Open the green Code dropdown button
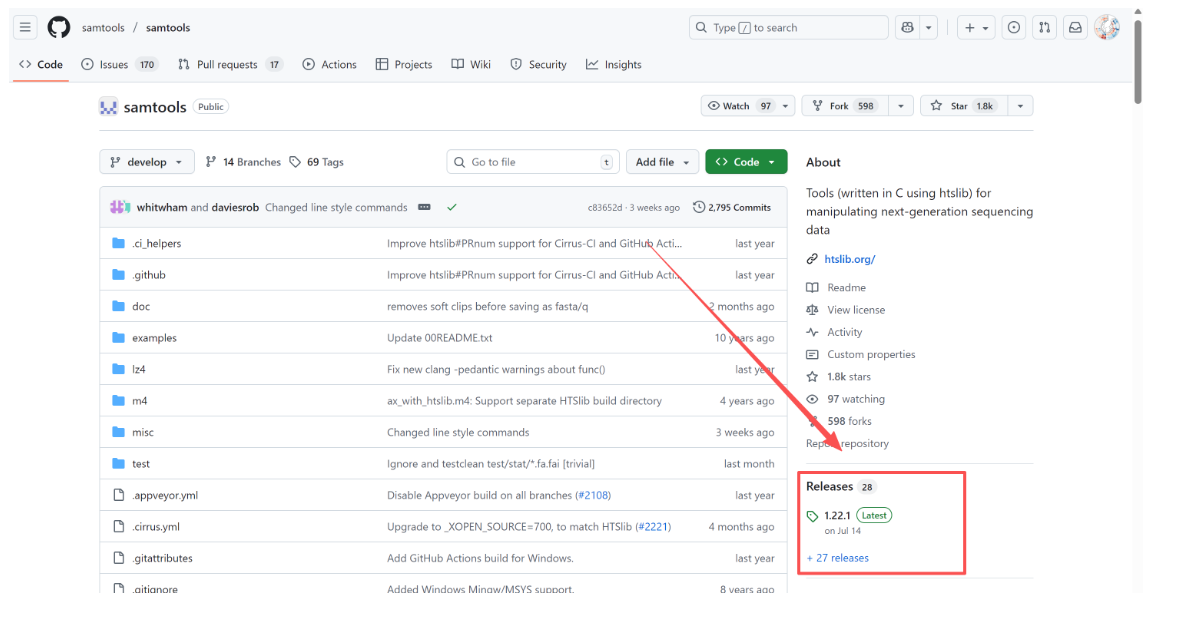The height and width of the screenshot is (618, 1184). point(746,162)
